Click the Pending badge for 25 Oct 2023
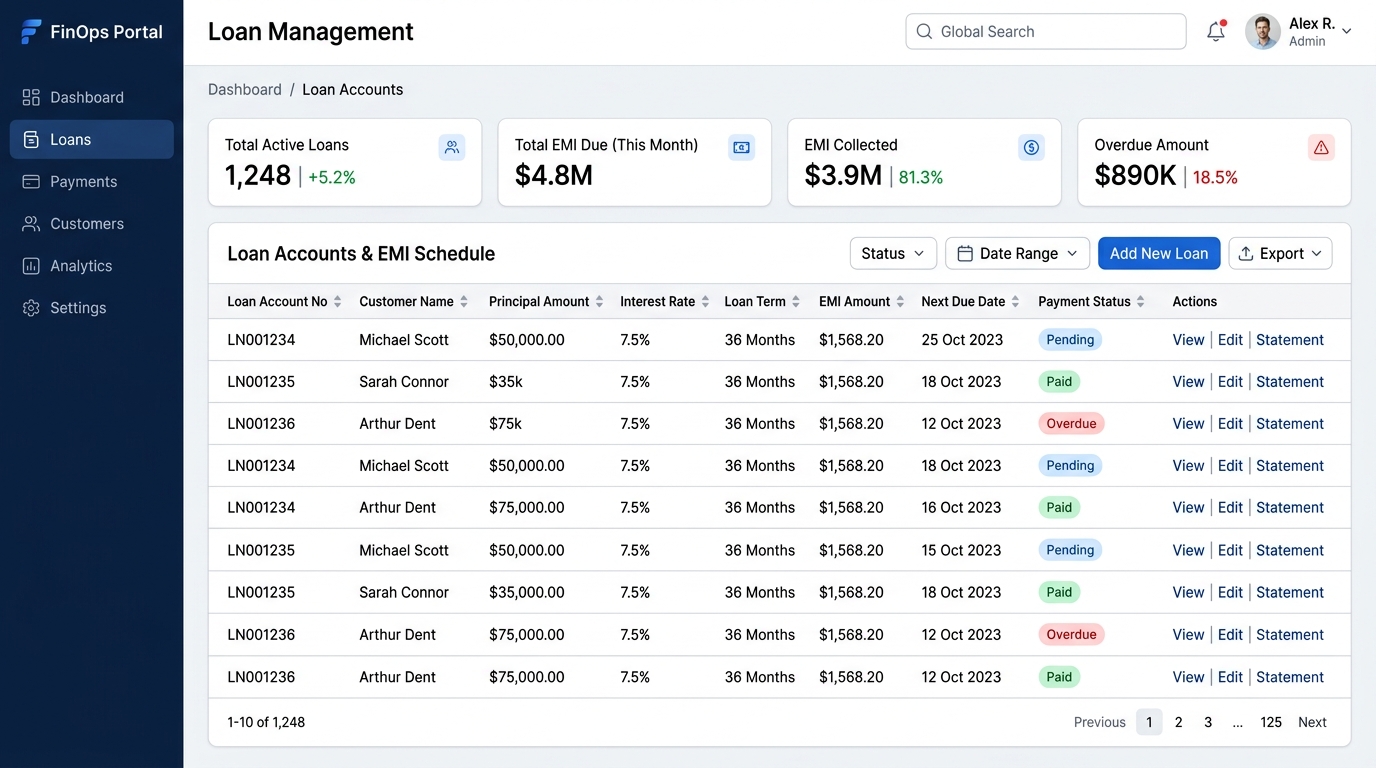 (1070, 340)
